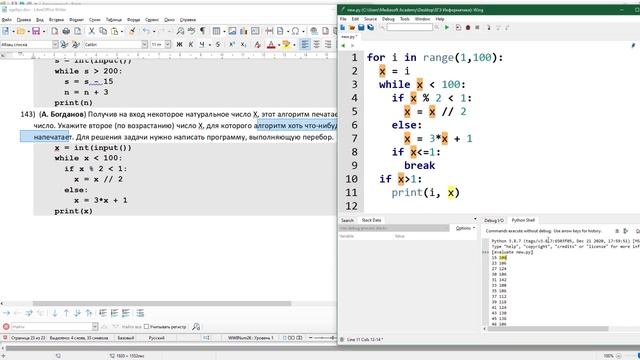Open the font size dropdown
640x360 pixels.
click(167, 44)
